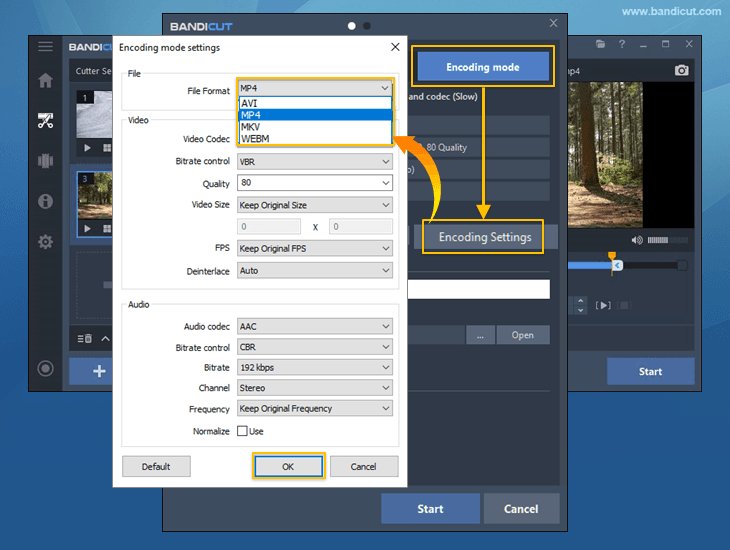Confirm with the OK button
The width and height of the screenshot is (730, 550).
(288, 466)
